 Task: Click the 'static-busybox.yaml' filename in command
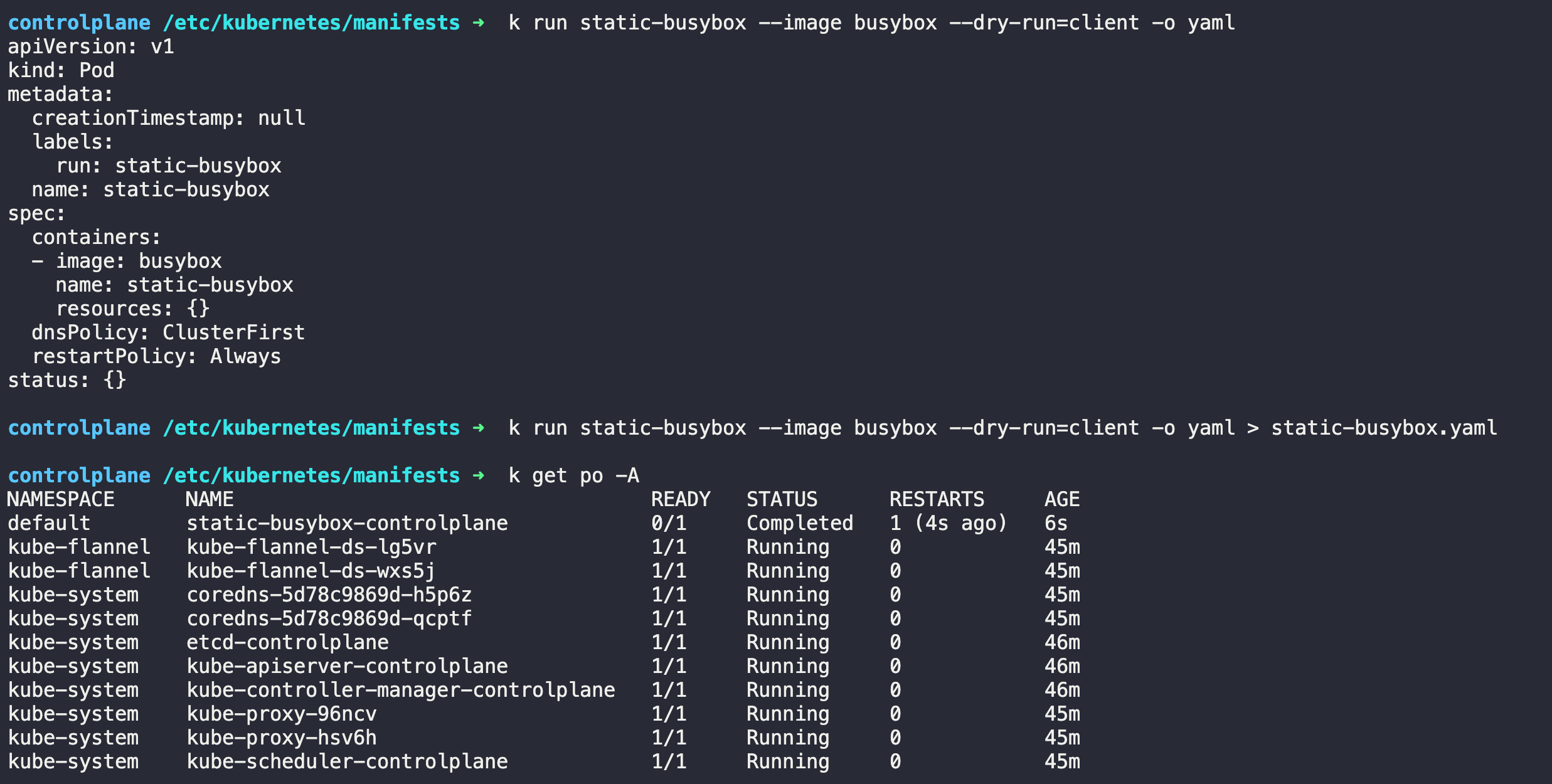click(1384, 428)
